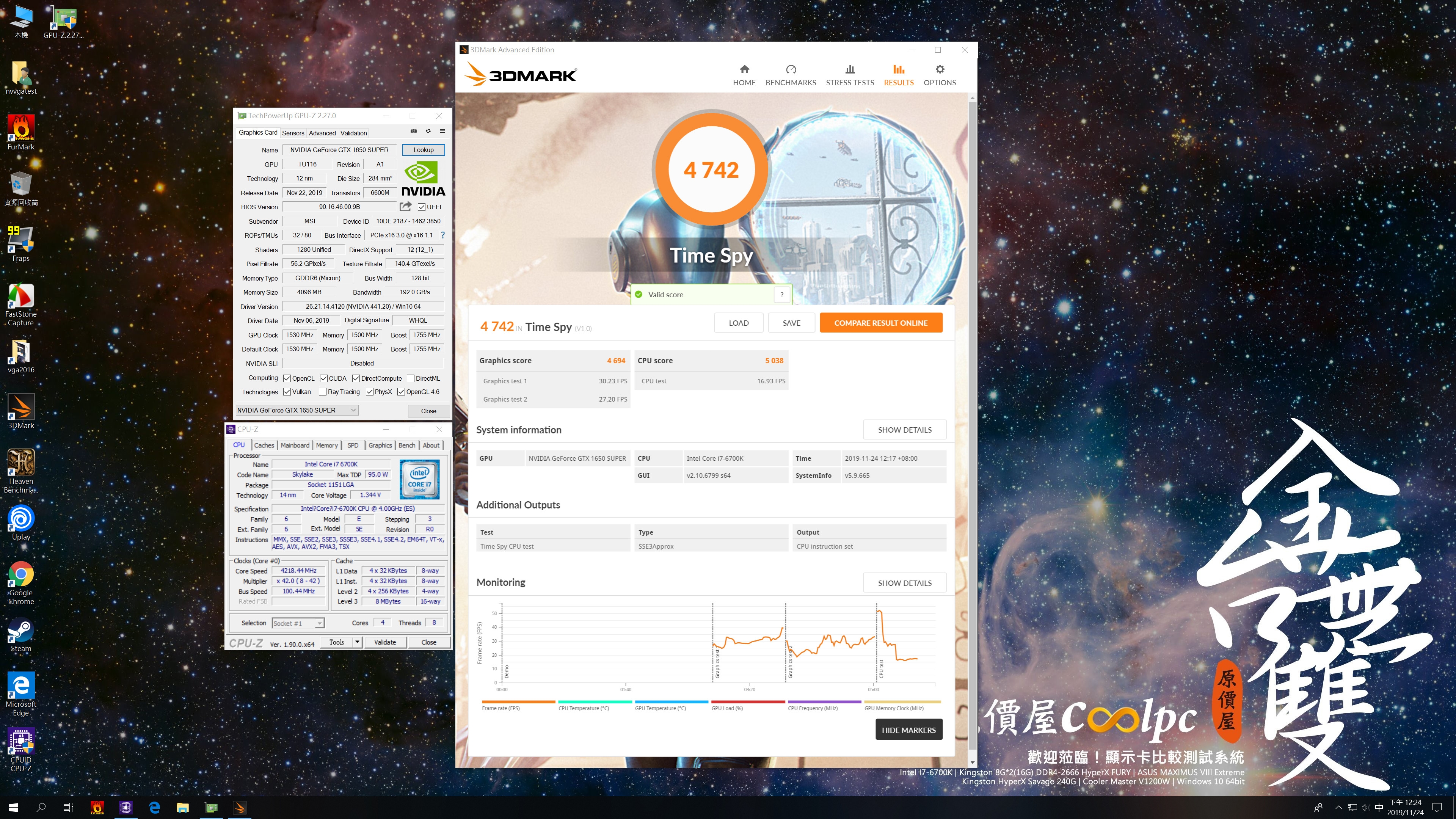1456x819 pixels.
Task: Click the CPU test marker in chart
Action: (880, 668)
